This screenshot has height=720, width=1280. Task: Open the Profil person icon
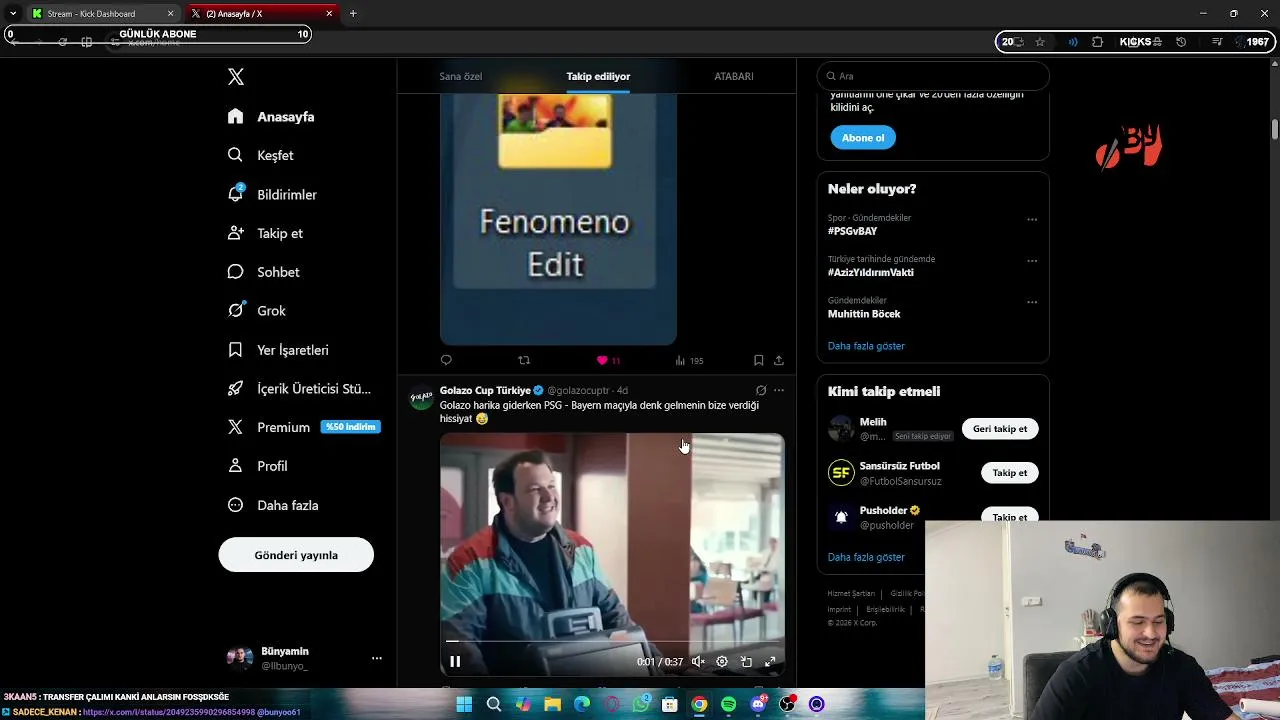(235, 466)
